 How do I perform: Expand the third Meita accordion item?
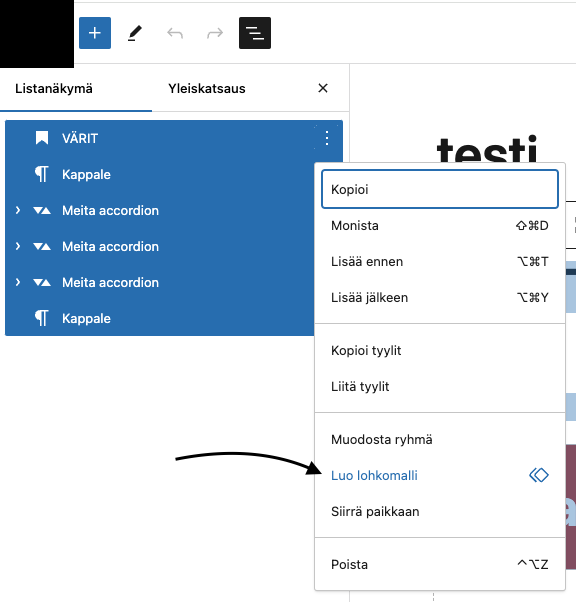pos(18,282)
